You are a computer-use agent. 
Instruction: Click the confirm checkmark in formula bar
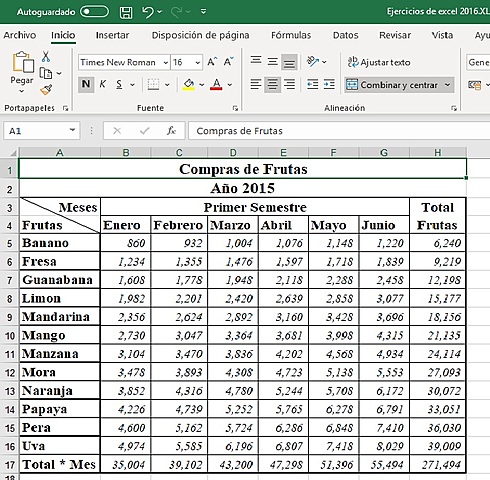(144, 131)
